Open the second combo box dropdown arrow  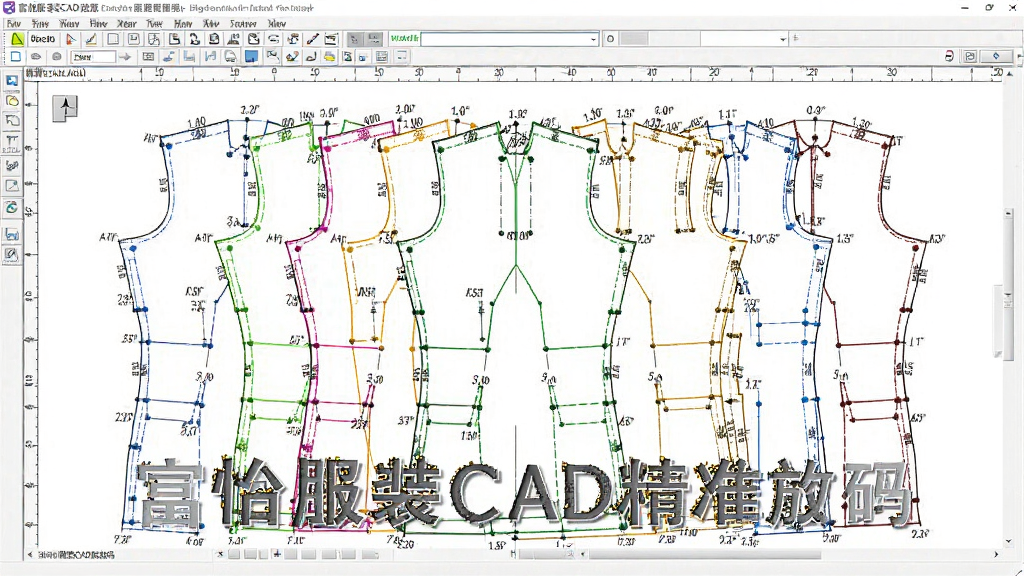pos(782,39)
